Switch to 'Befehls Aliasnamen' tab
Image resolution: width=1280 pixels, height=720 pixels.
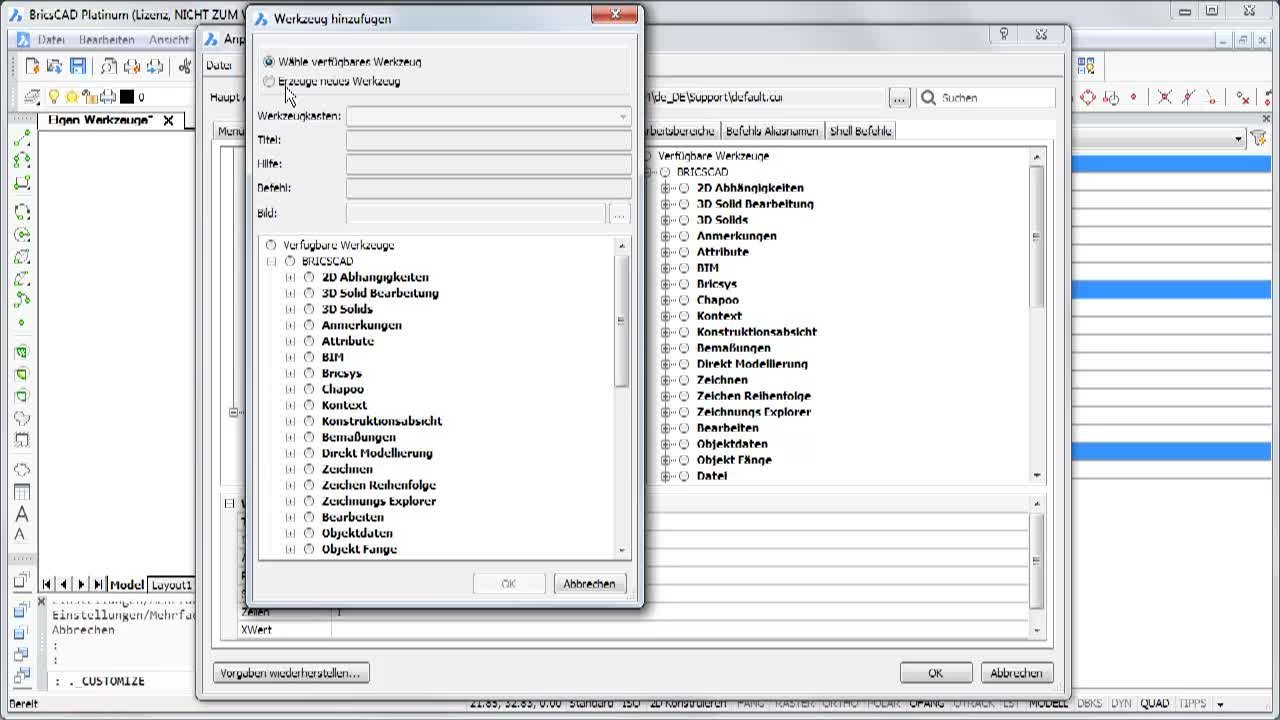(772, 131)
